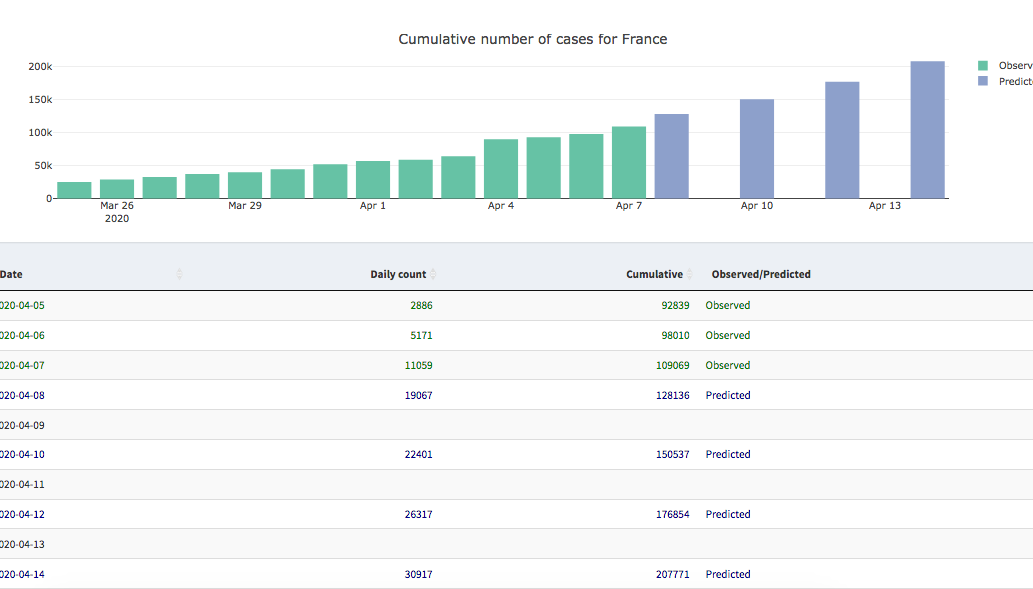Viewport: 1033px width, 589px height.
Task: Toggle Predicted series via blue legend swatch
Action: point(983,81)
